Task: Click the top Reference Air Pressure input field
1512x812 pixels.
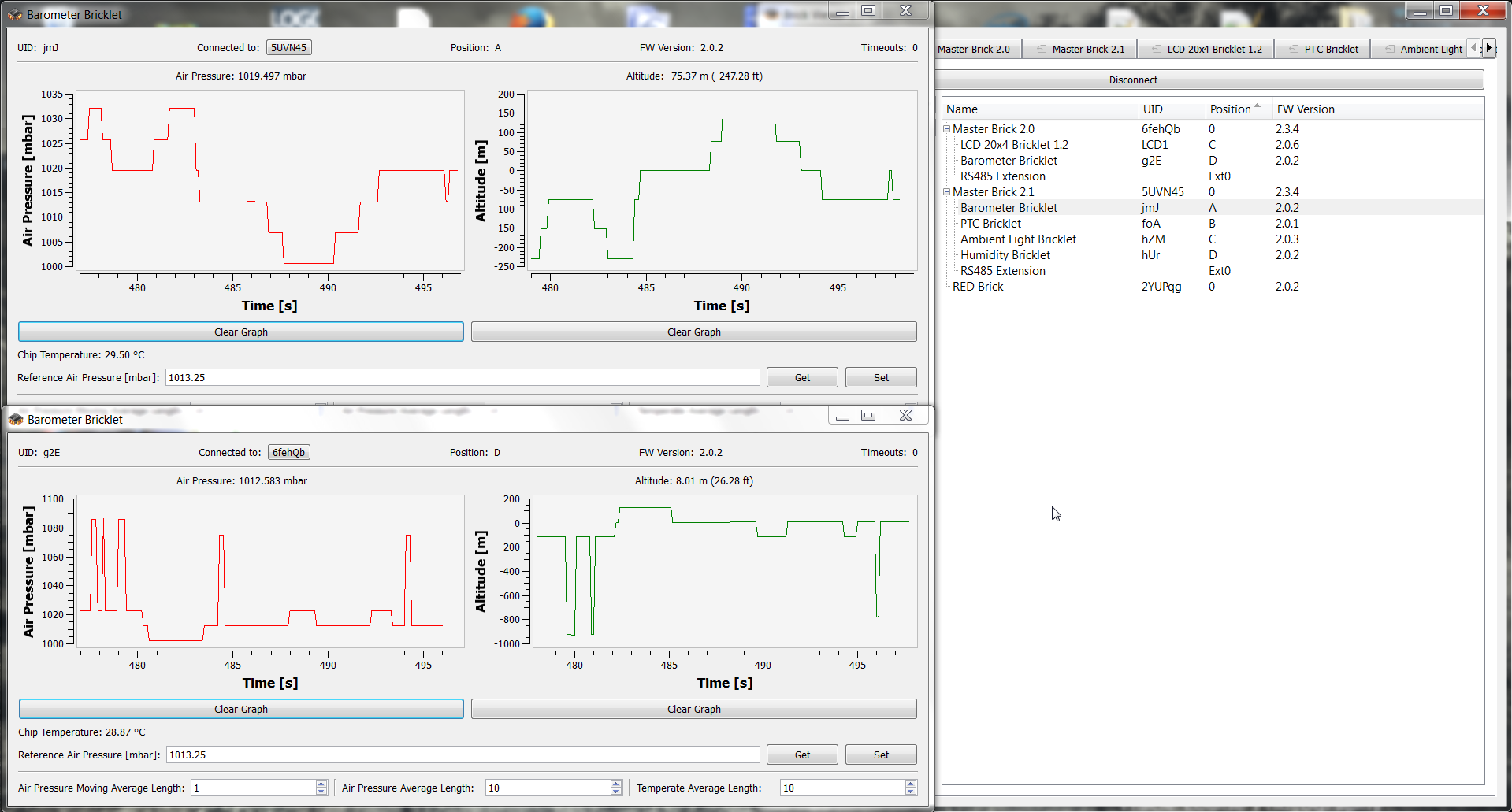Action: (x=462, y=377)
